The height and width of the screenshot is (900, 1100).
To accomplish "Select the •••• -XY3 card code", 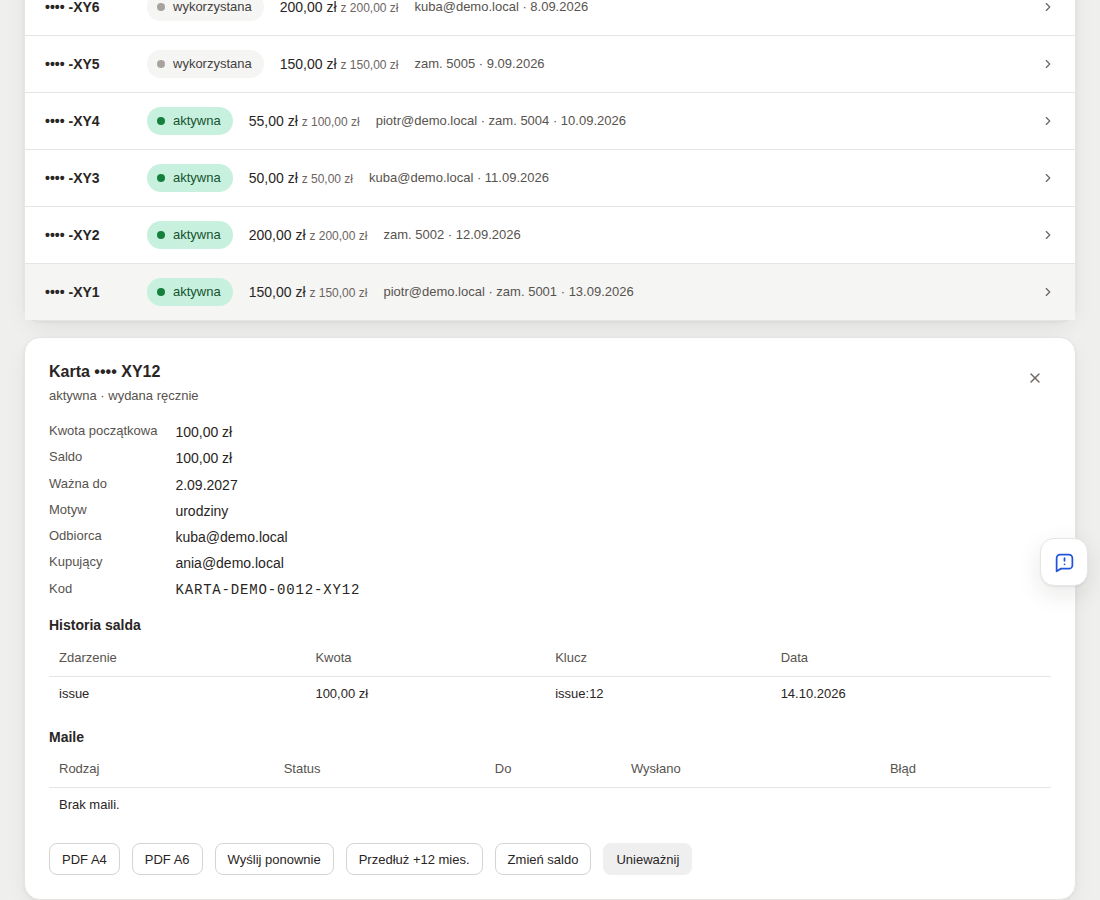I will 72,178.
